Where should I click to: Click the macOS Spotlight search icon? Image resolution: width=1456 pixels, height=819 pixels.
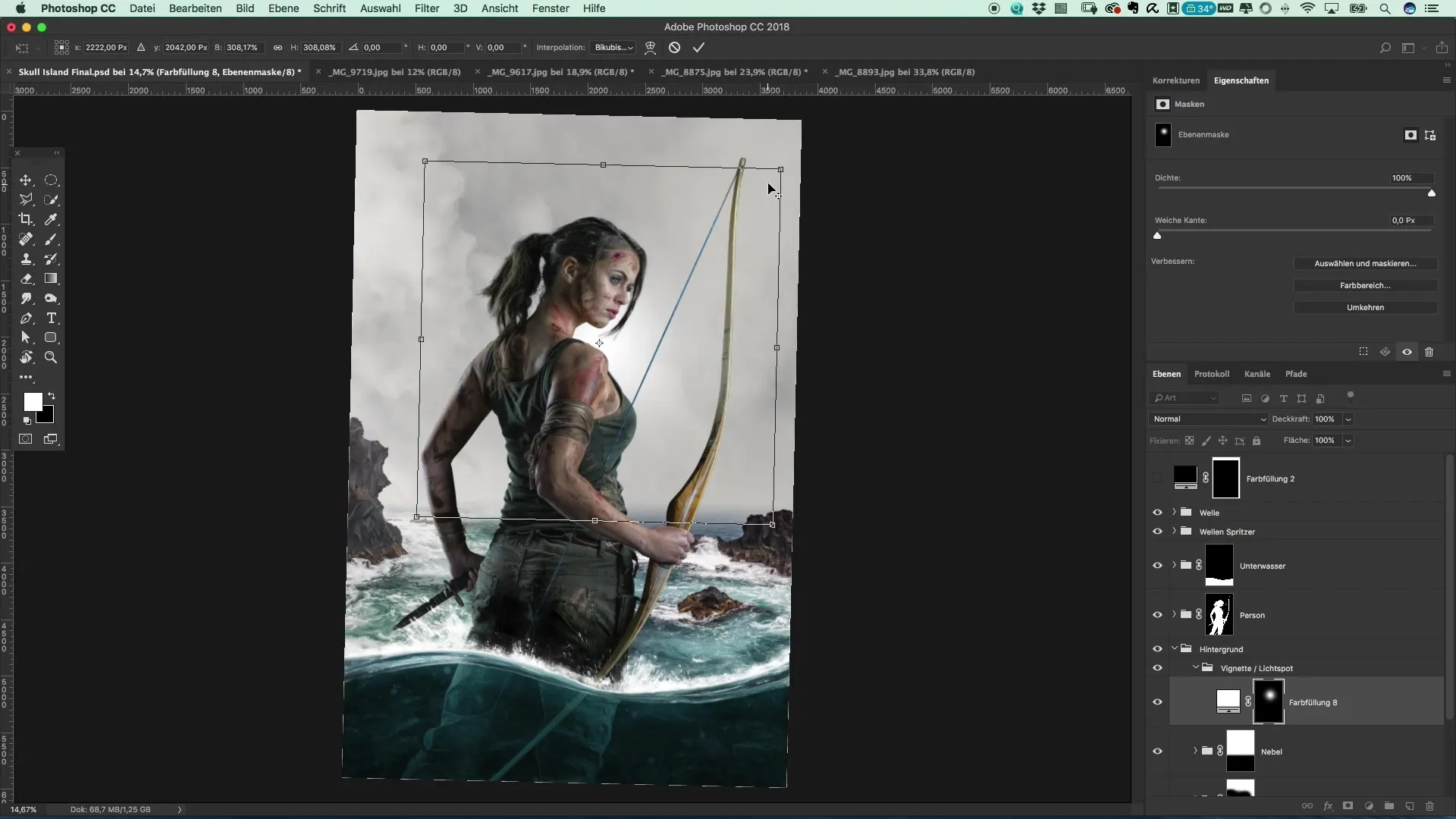1385,8
